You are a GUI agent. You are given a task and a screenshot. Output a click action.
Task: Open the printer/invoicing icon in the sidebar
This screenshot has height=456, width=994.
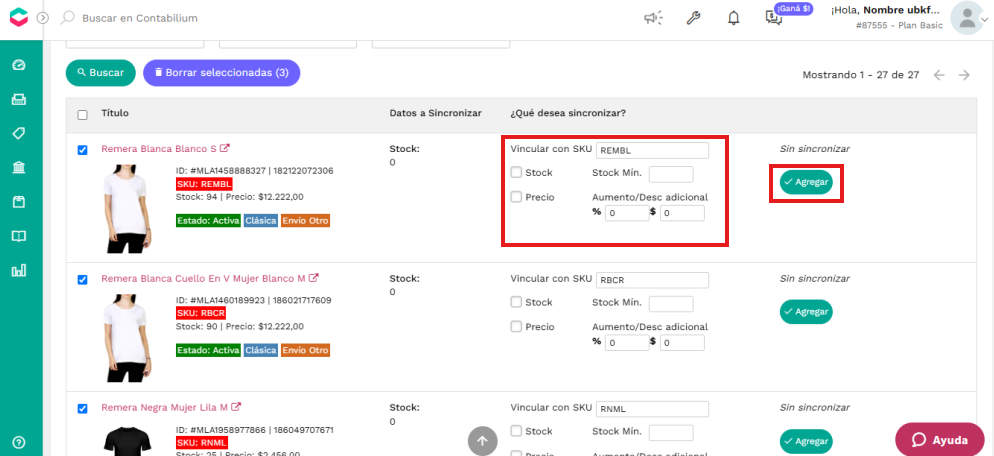pyautogui.click(x=19, y=100)
